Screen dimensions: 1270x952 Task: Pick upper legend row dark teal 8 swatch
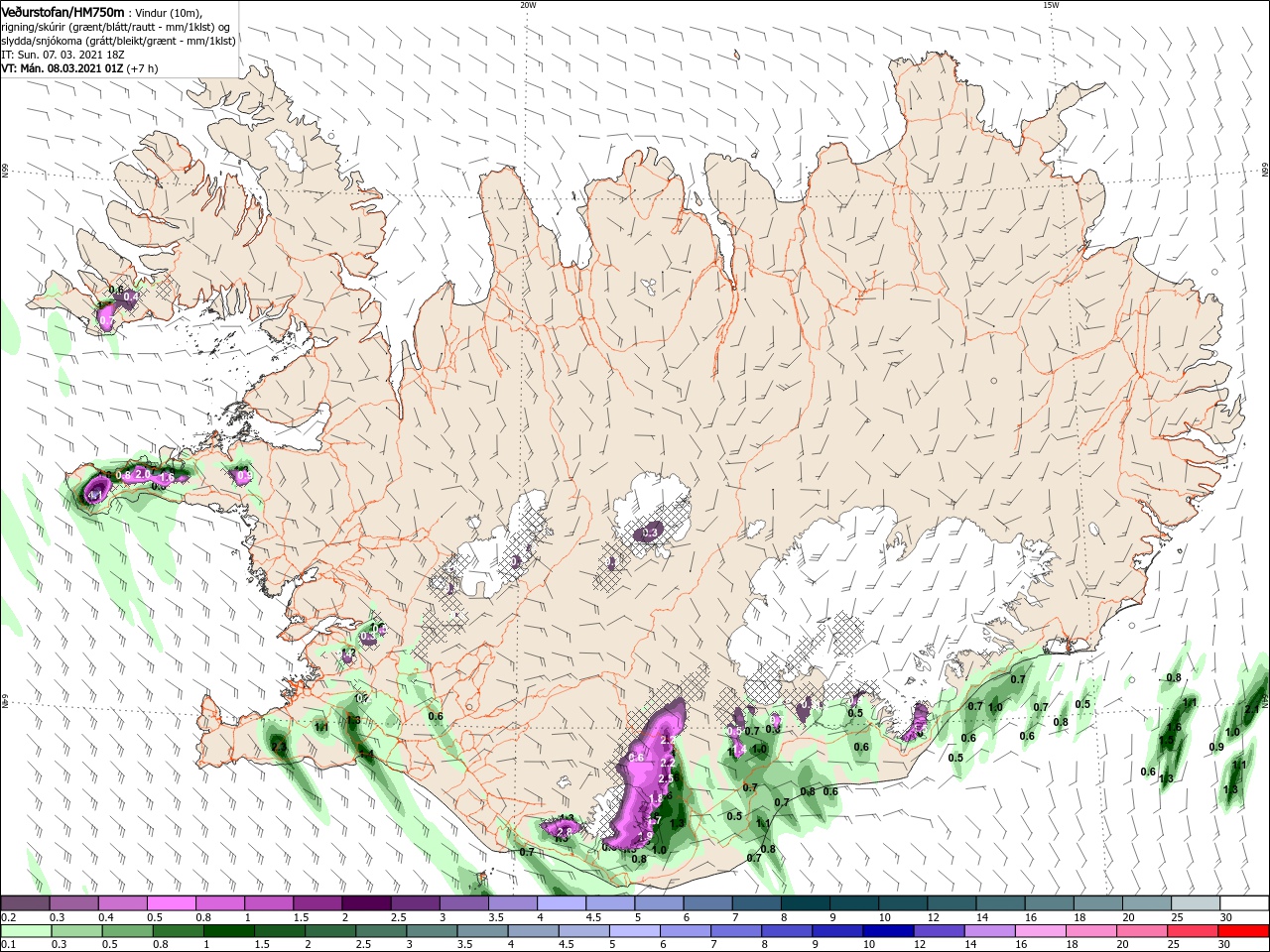click(x=806, y=903)
